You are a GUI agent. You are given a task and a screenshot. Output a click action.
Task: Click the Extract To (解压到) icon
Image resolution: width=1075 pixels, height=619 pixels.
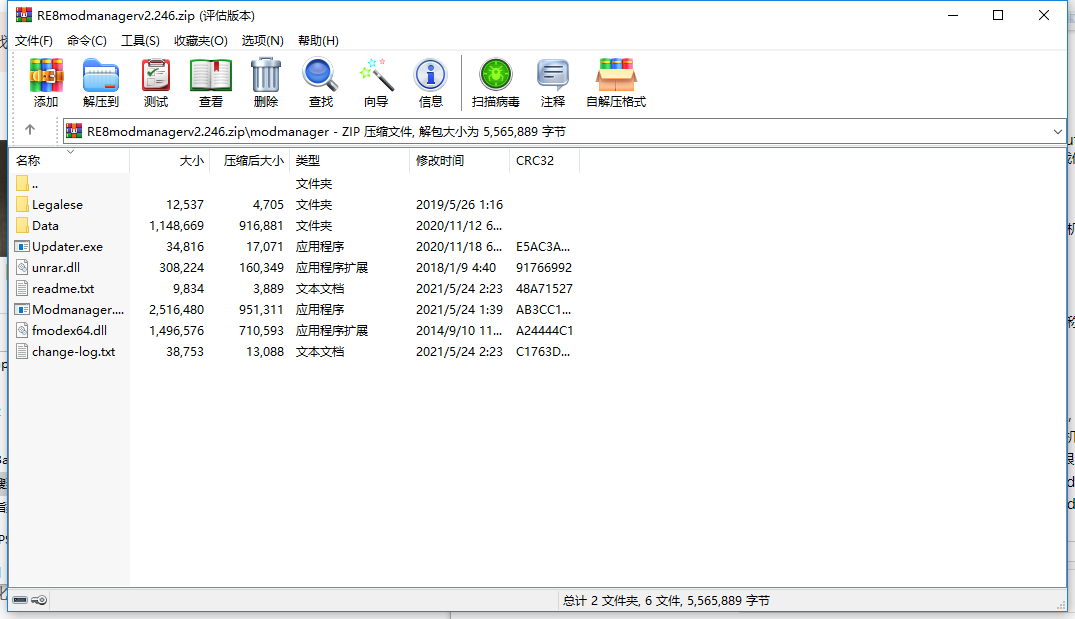click(101, 75)
